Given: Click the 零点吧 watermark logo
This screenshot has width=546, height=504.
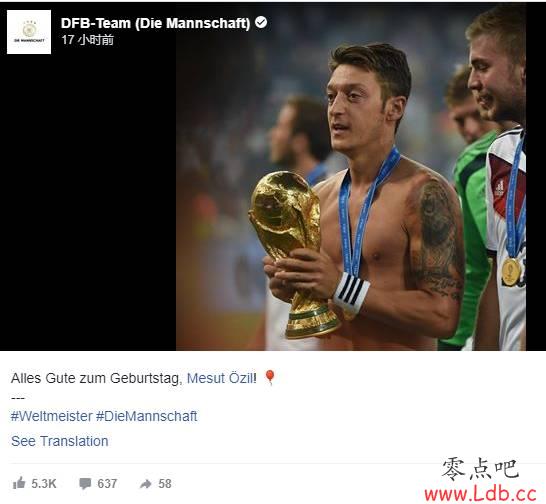Looking at the screenshot, I should pyautogui.click(x=481, y=469).
